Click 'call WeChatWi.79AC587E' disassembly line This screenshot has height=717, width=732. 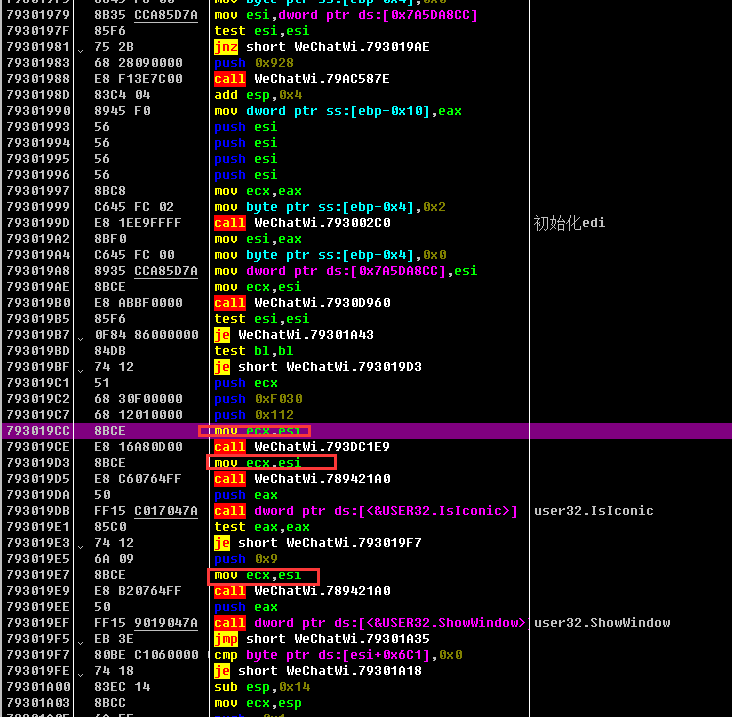click(x=302, y=79)
